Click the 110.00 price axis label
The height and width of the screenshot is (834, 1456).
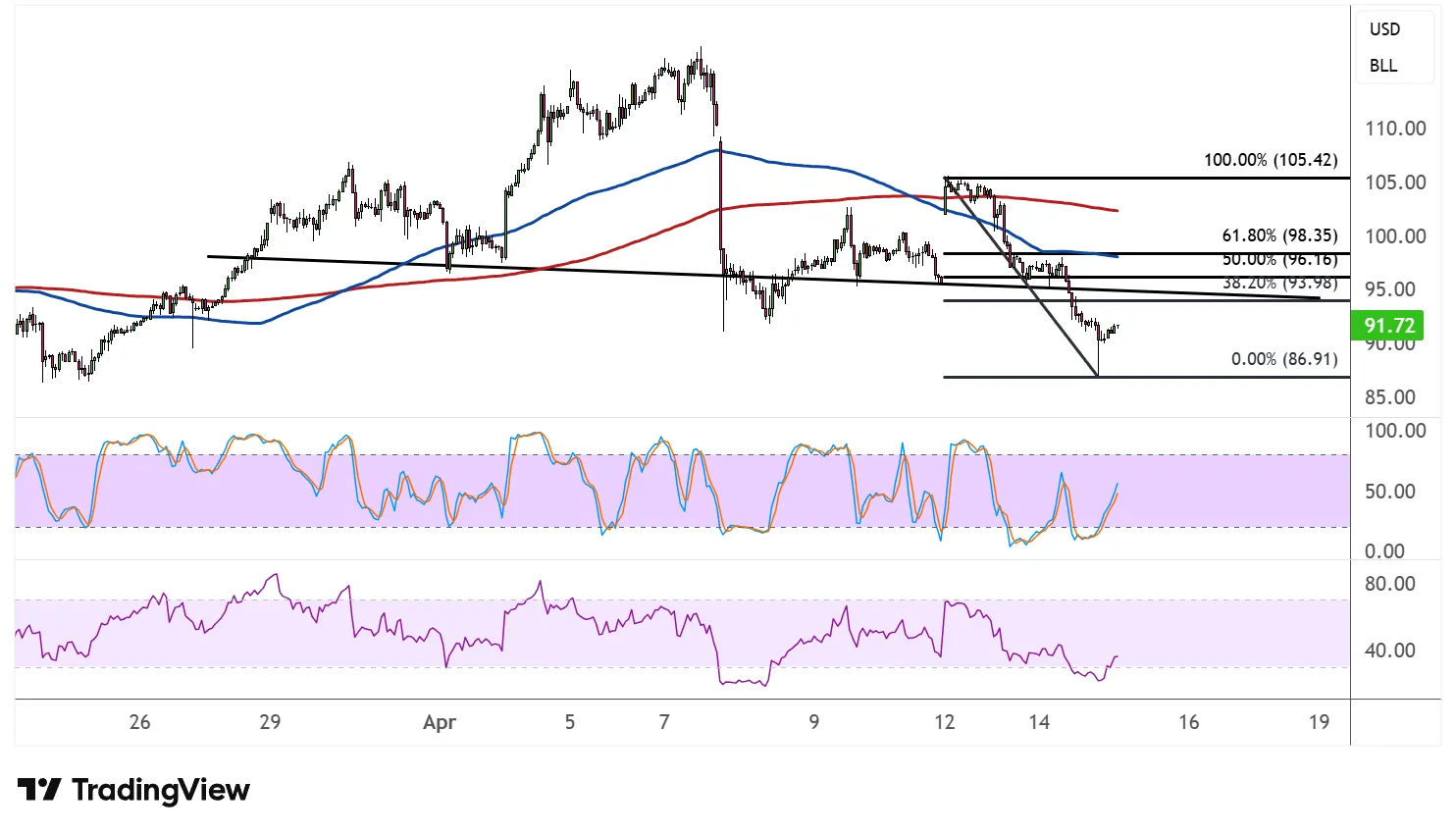(x=1395, y=129)
